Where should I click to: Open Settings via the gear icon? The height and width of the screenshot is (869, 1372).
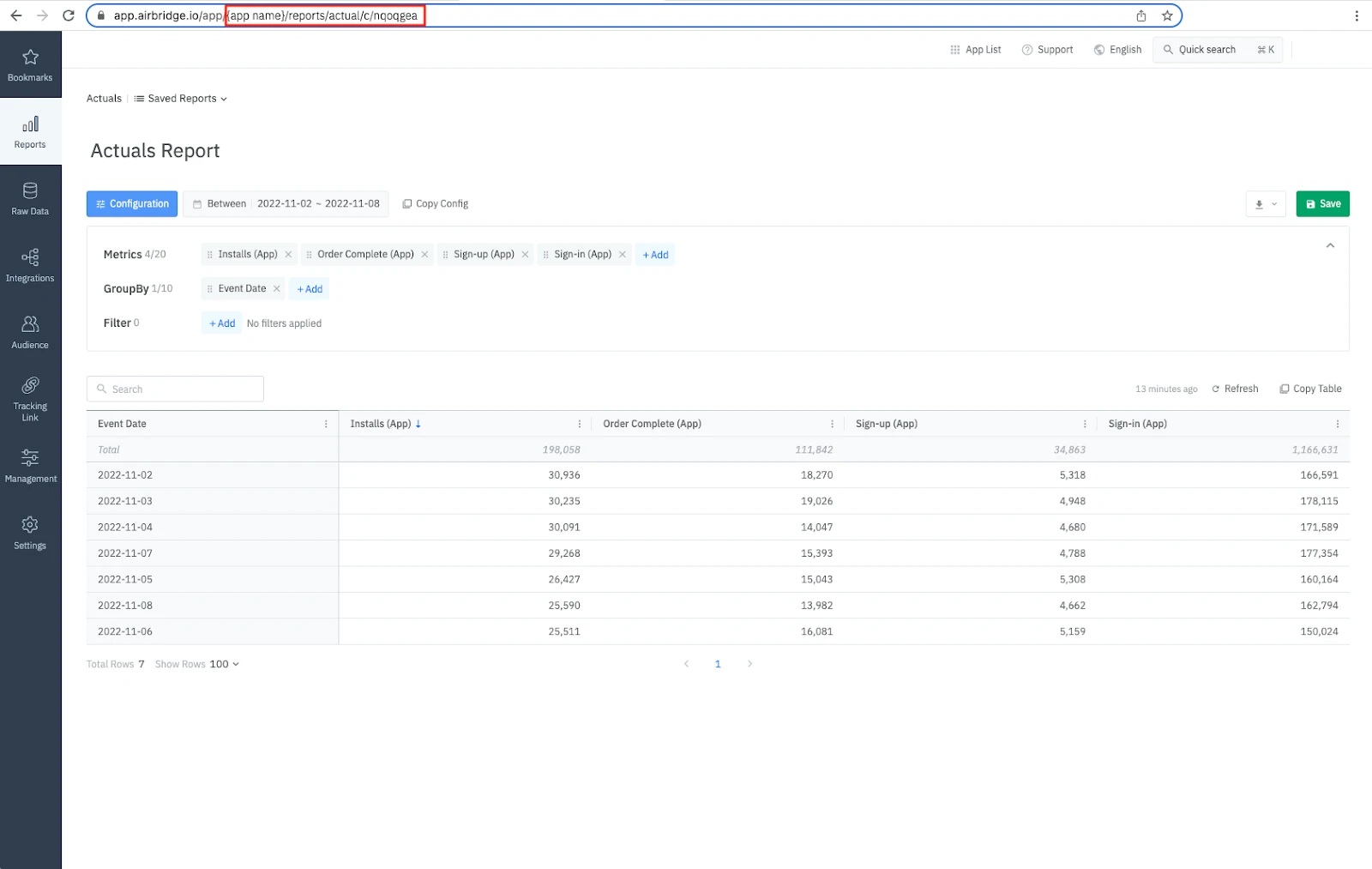point(30,533)
